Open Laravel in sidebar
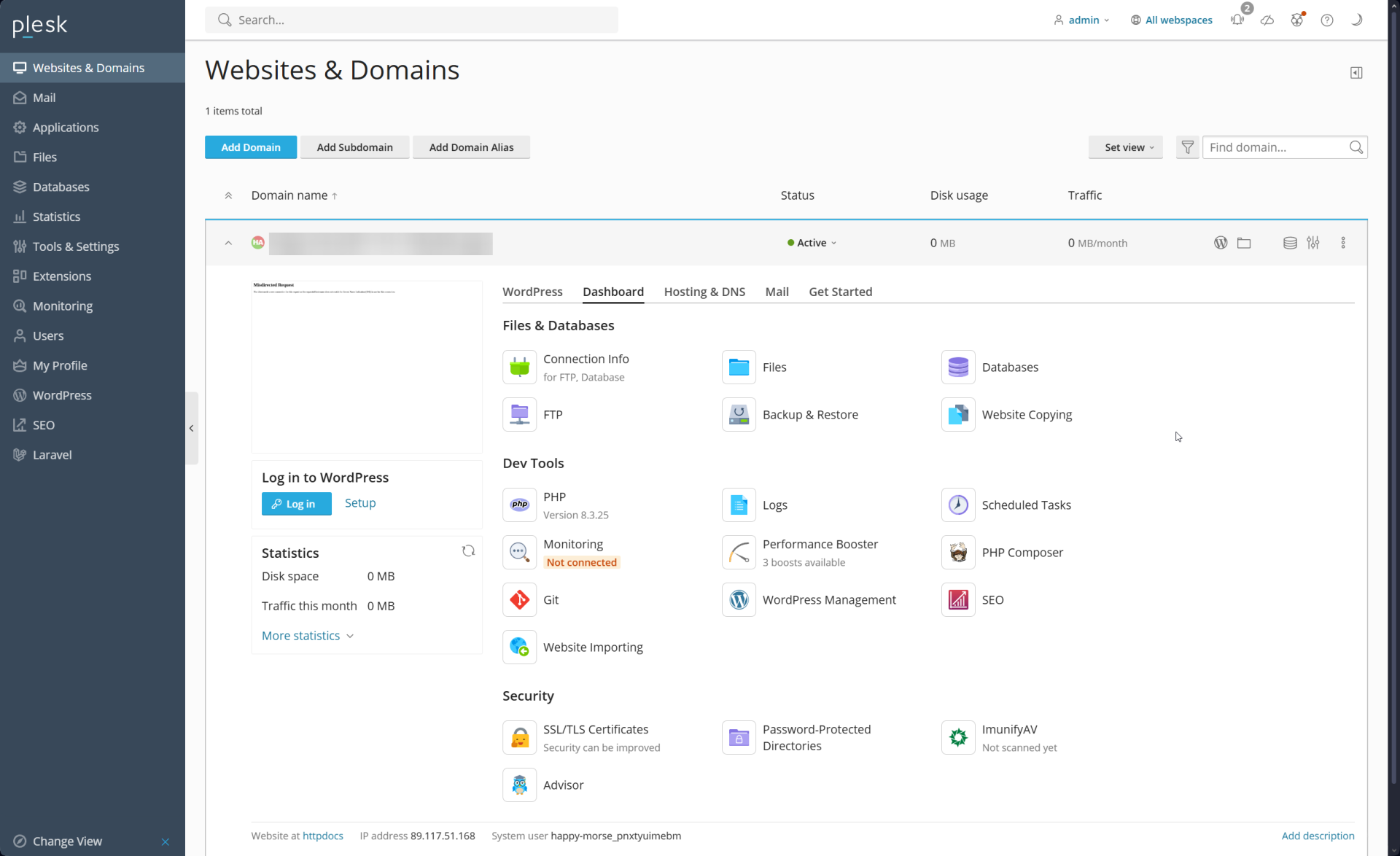Screen dimensions: 1400x856 coord(93,455)
